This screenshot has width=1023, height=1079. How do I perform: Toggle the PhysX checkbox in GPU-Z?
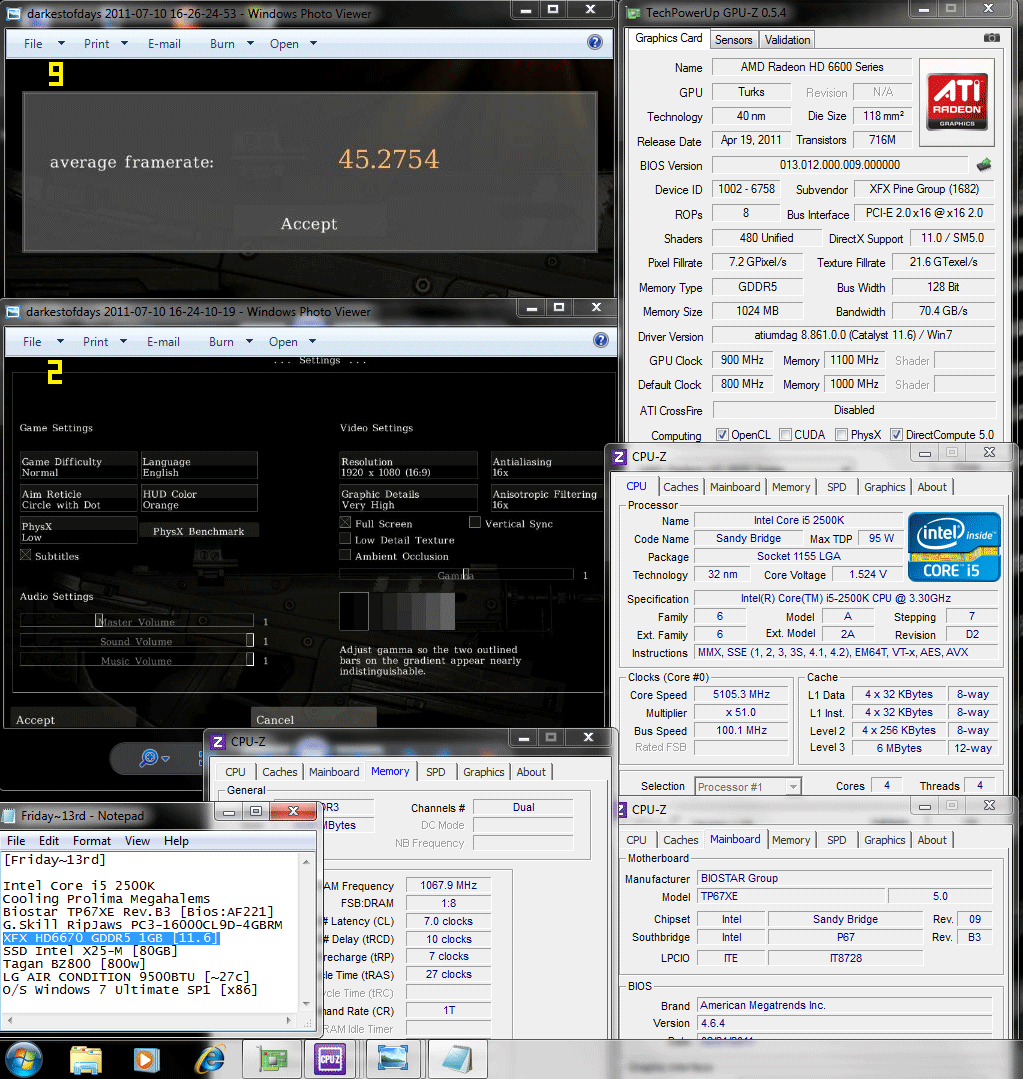click(841, 434)
